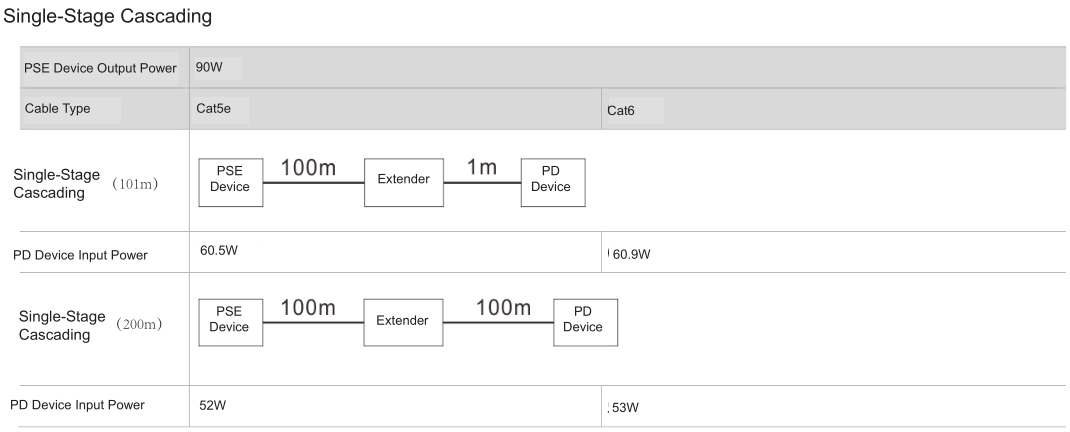This screenshot has height=432, width=1070.
Task: Click the PSE Device box in 200m diagram
Action: [229, 321]
